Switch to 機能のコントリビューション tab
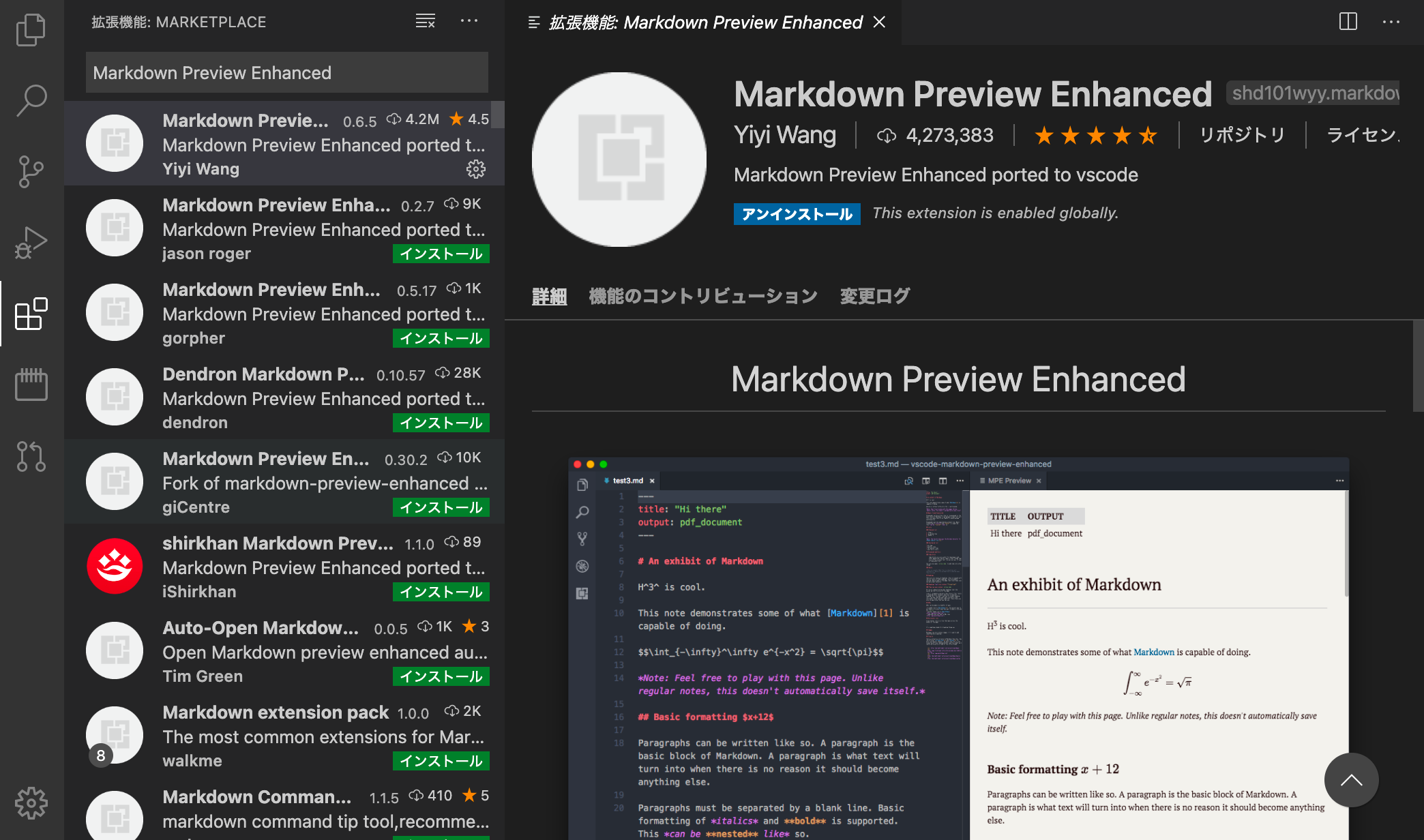 (703, 296)
